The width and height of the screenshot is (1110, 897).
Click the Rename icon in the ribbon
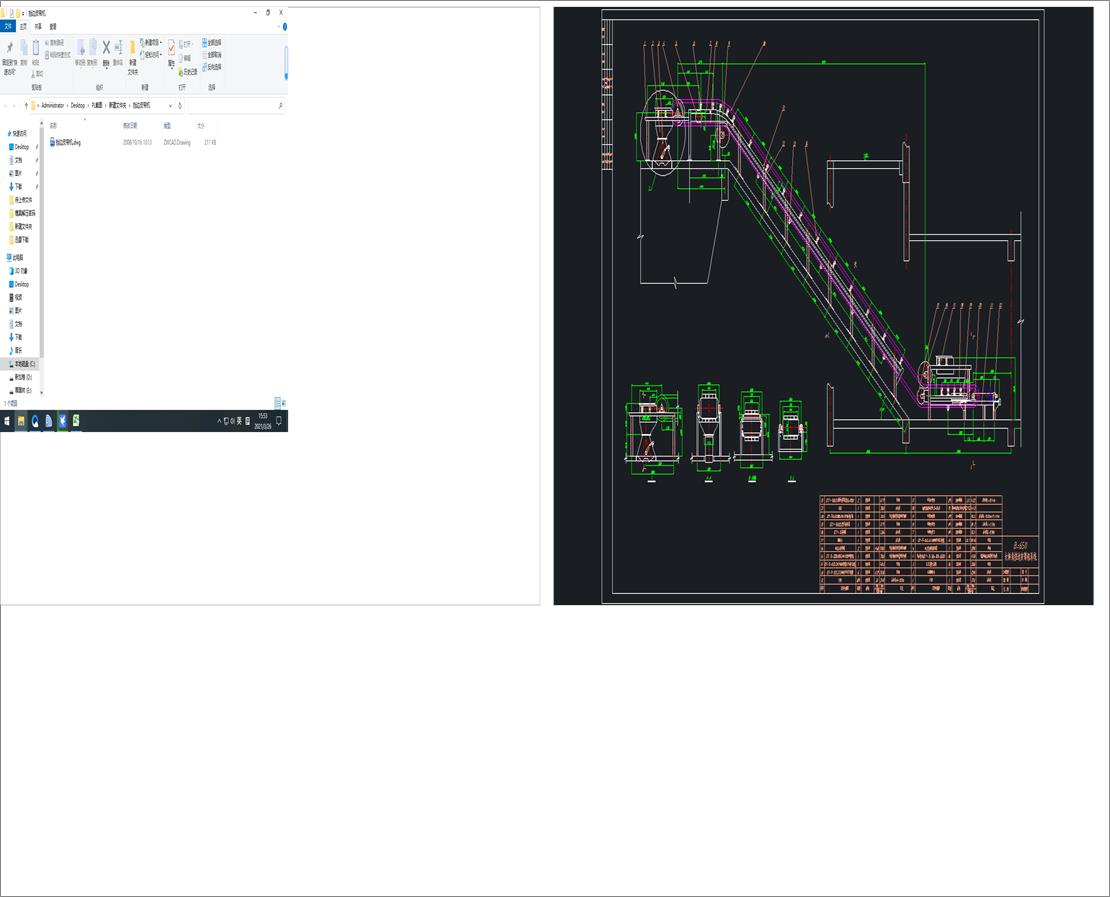click(118, 48)
